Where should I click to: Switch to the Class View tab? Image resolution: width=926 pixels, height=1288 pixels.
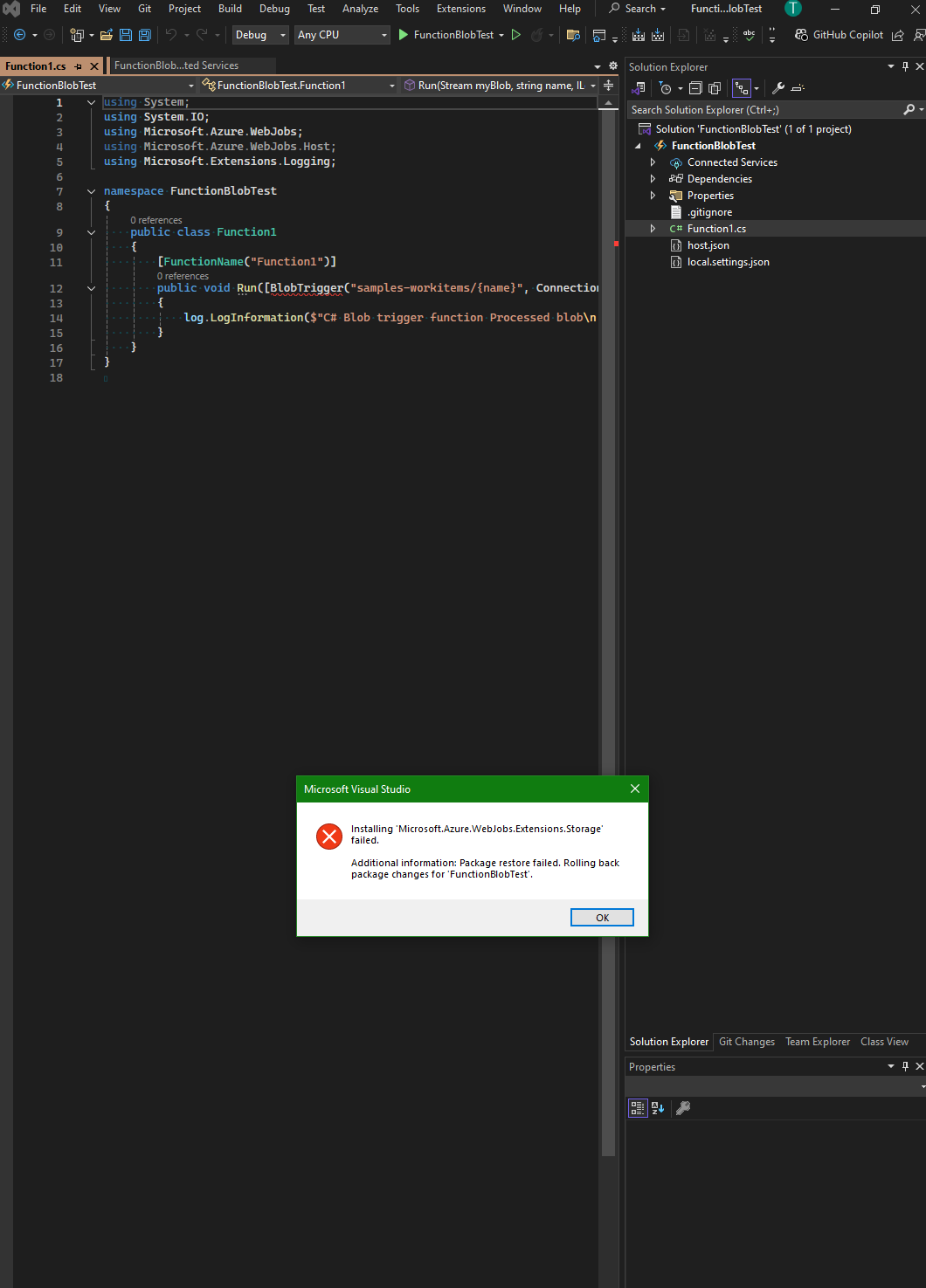pos(884,1042)
